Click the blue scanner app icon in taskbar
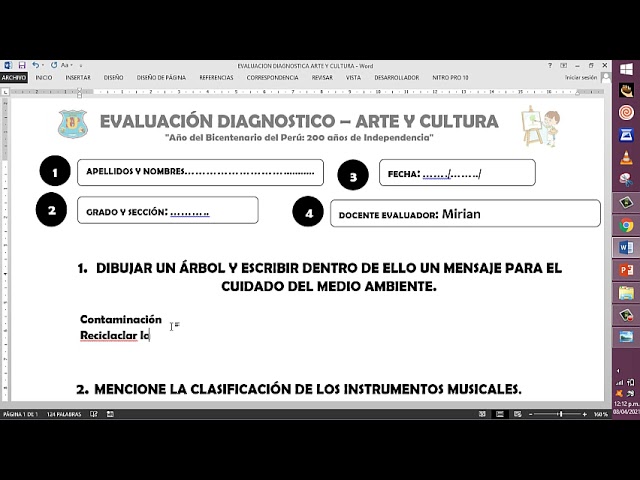Viewport: 640px width, 480px height. pyautogui.click(x=626, y=135)
